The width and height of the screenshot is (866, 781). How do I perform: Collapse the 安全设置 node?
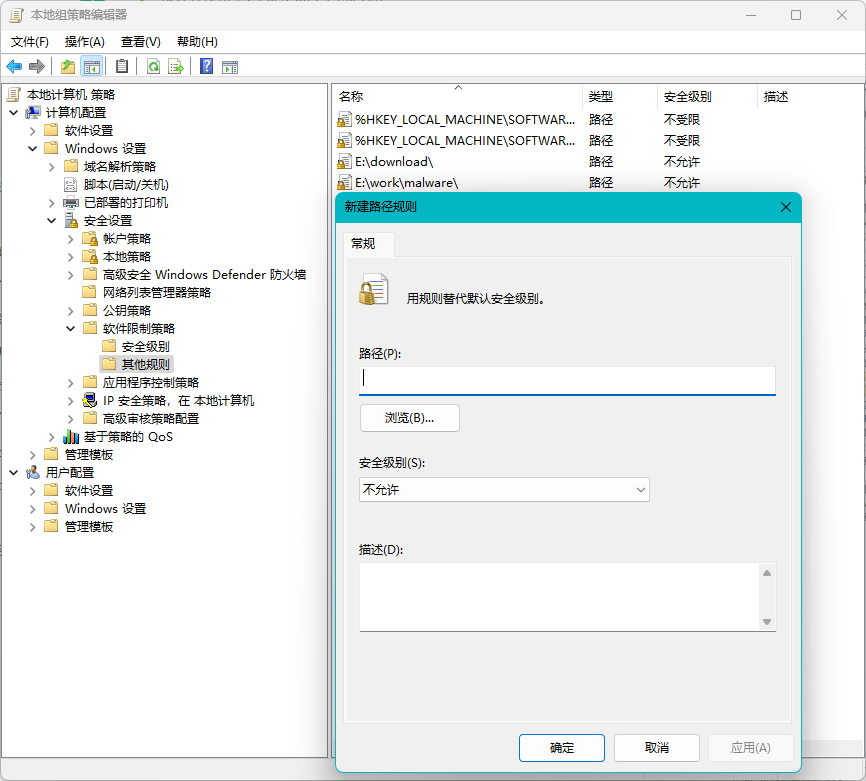coord(51,221)
